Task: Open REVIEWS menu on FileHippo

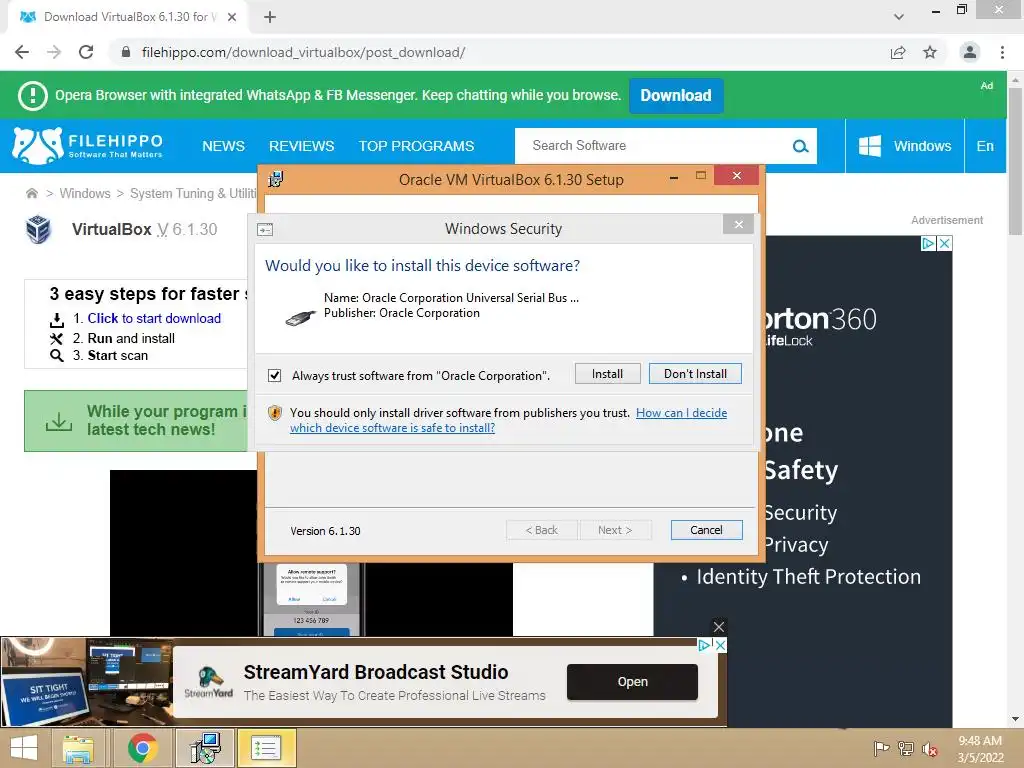Action: [302, 146]
